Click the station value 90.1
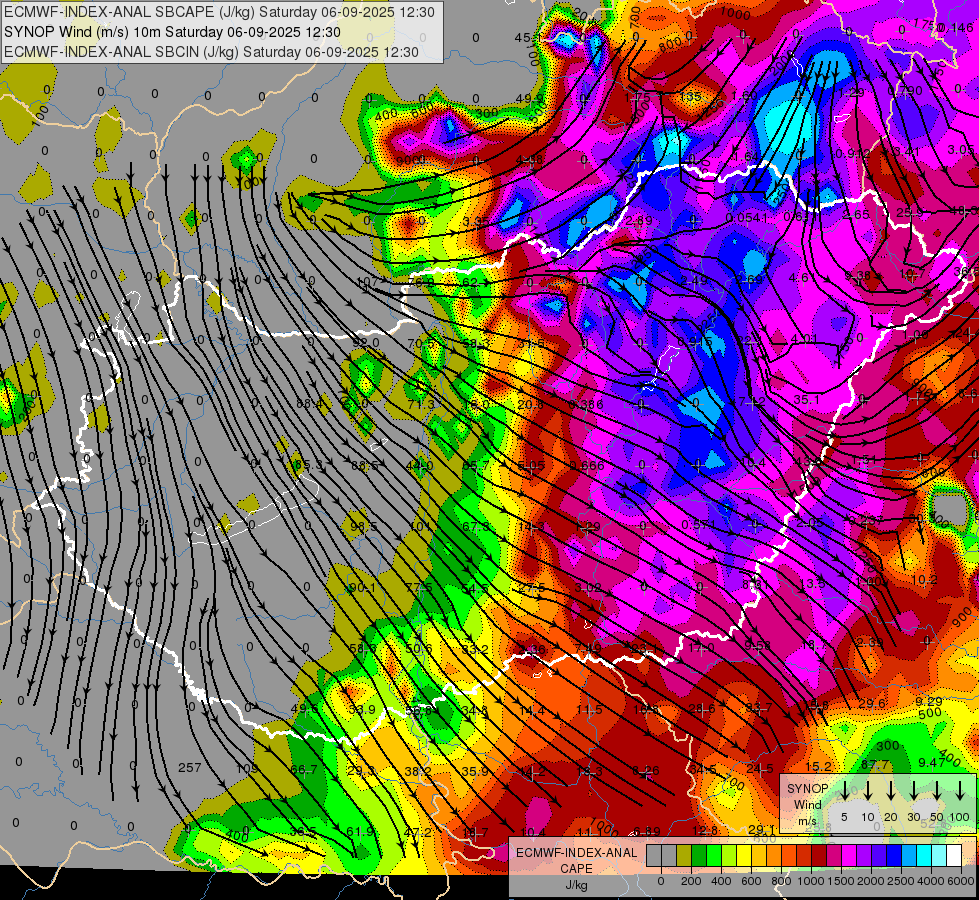This screenshot has height=900, width=979. point(362,588)
